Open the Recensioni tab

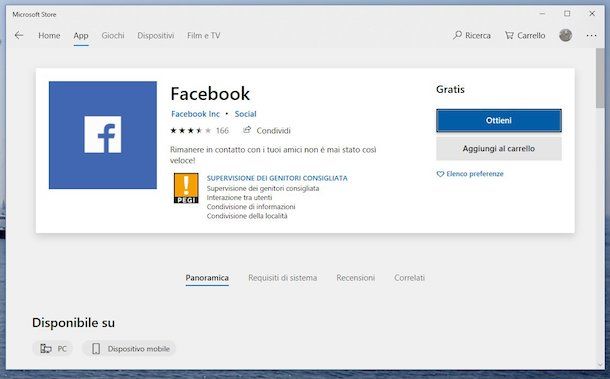point(356,278)
